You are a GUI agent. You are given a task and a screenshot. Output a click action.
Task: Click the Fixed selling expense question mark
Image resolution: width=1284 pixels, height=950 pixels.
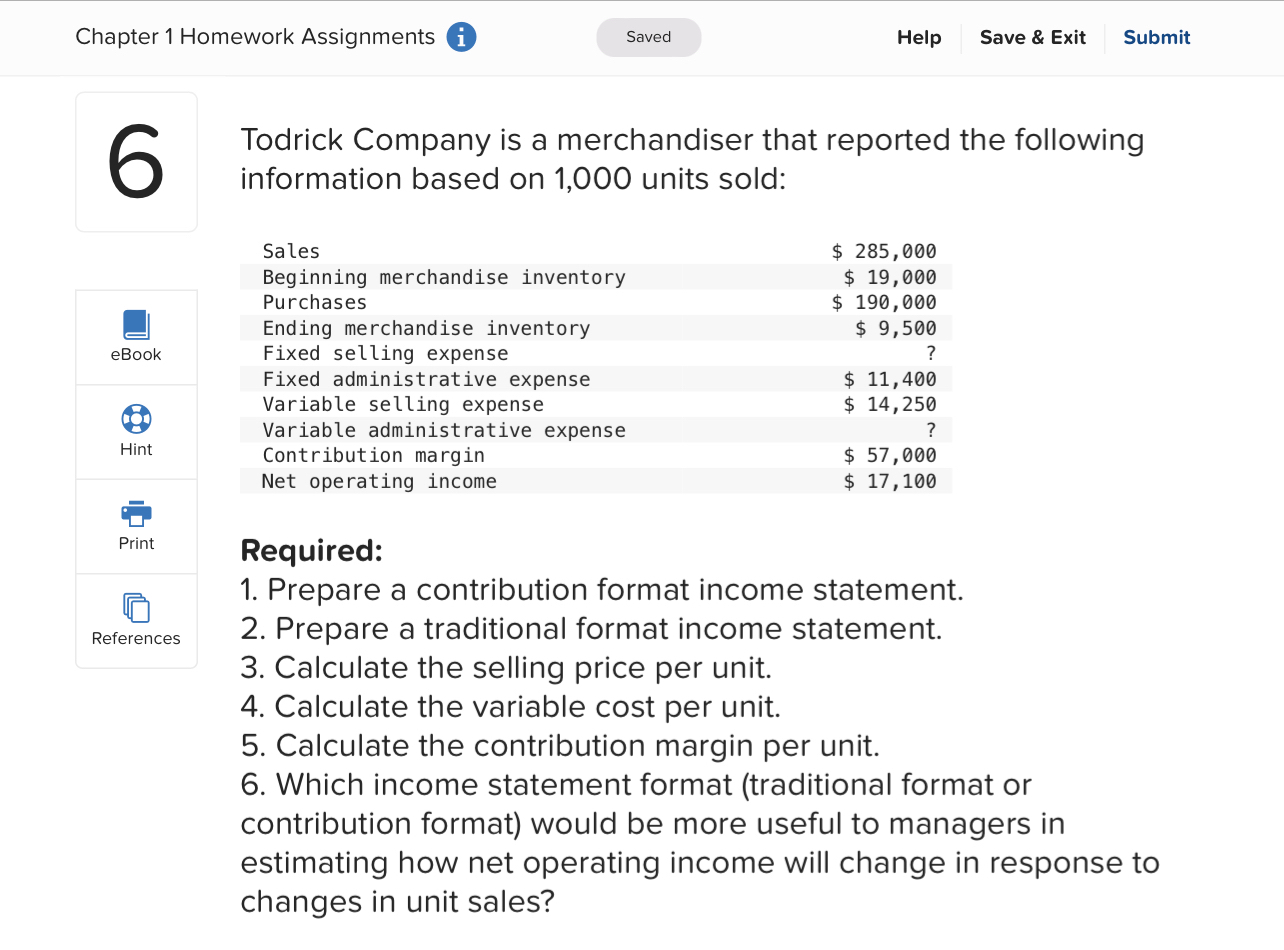tap(931, 353)
